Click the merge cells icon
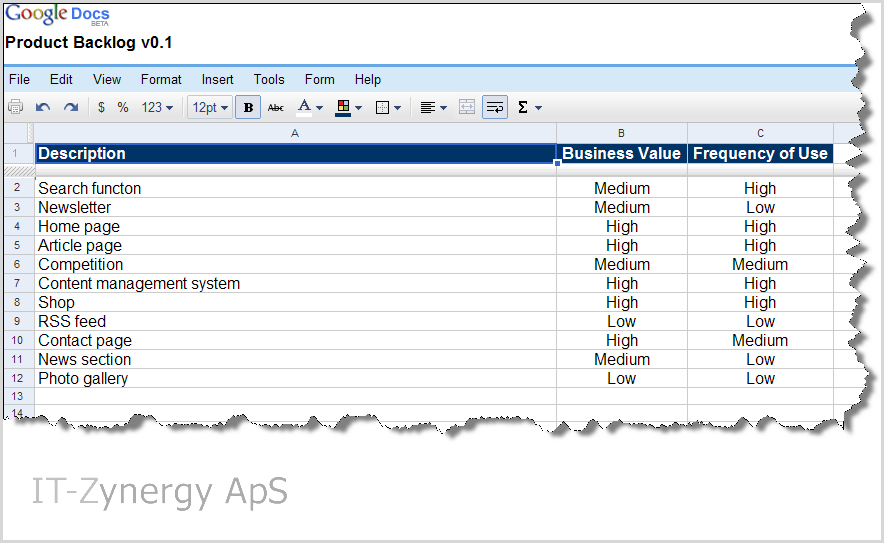The width and height of the screenshot is (884, 543). (x=467, y=107)
